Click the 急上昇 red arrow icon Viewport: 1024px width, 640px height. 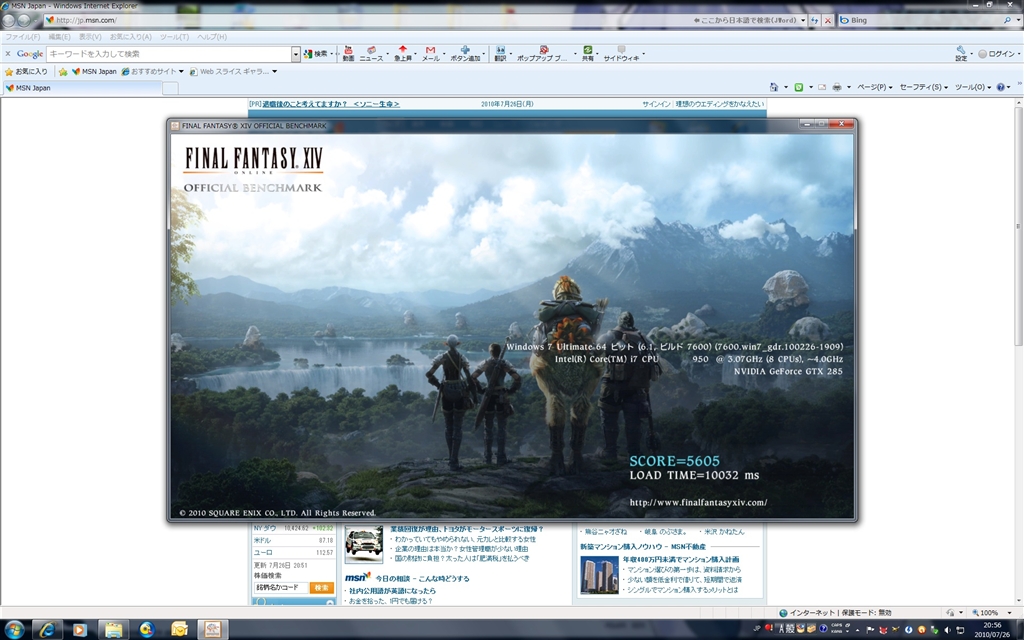(x=403, y=54)
